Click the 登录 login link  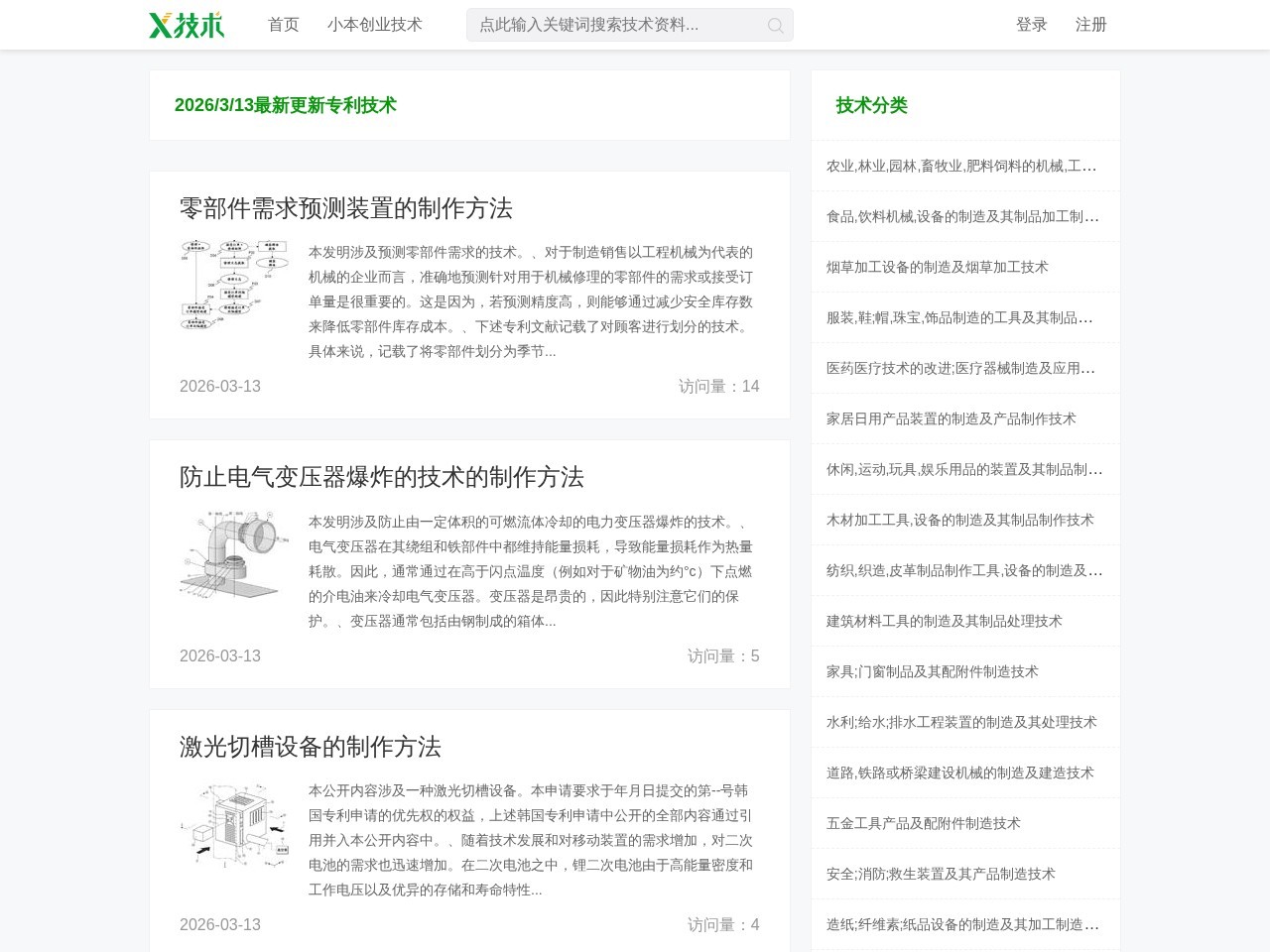pyautogui.click(x=1030, y=25)
